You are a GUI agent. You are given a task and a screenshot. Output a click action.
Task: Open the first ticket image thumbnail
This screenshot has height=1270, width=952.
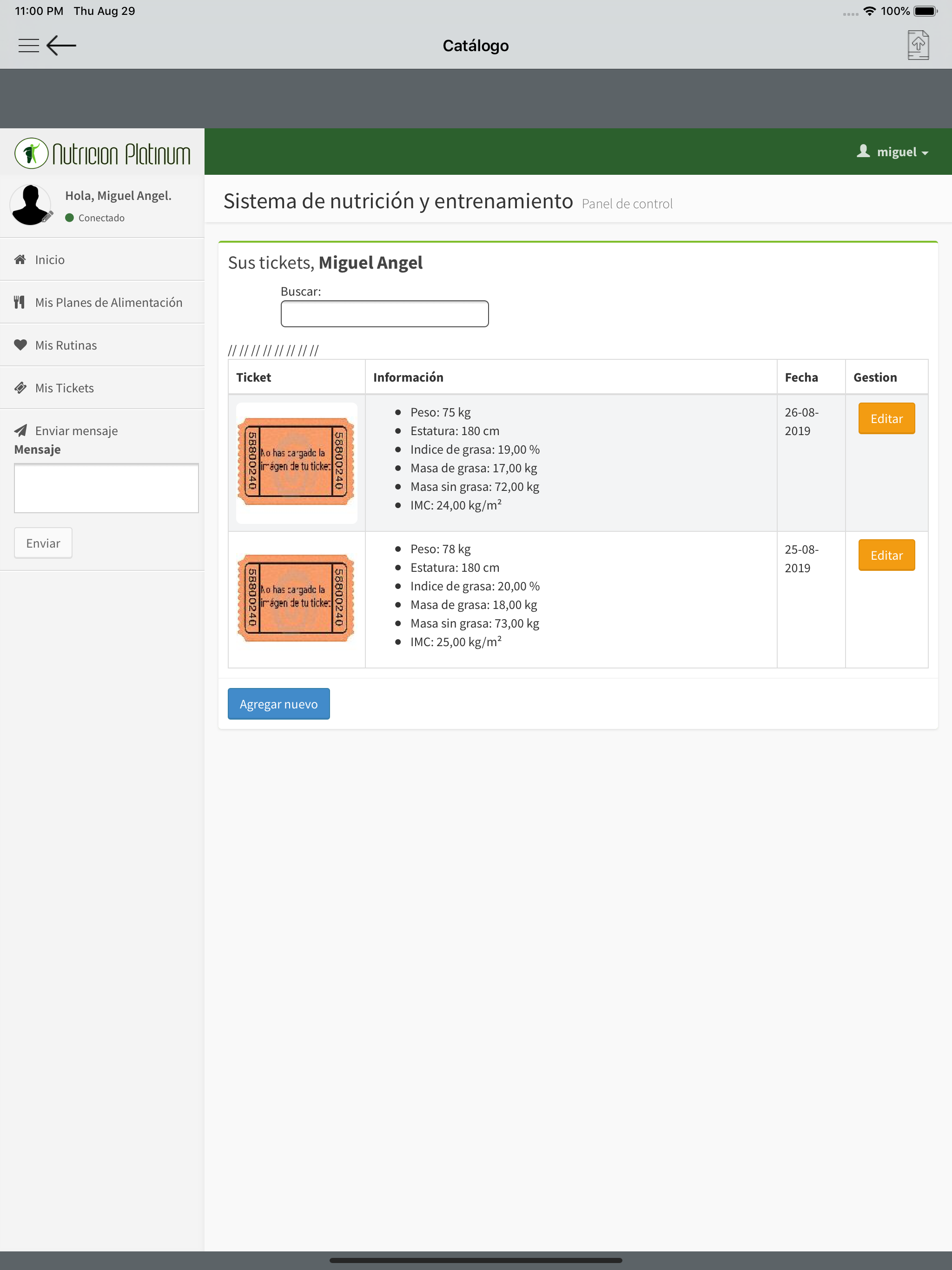(x=296, y=463)
